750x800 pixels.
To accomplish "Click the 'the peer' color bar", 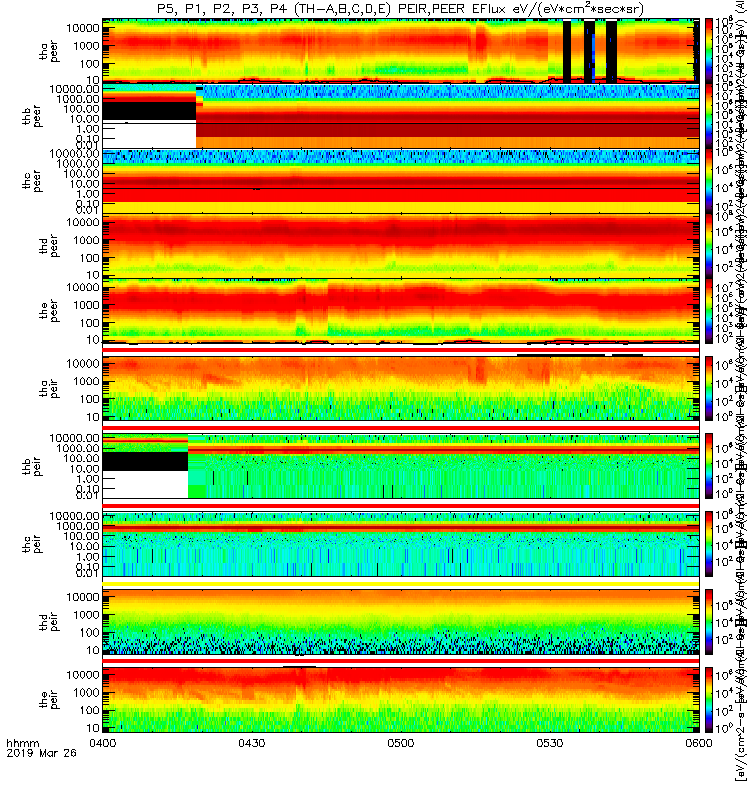I will 709,311.
